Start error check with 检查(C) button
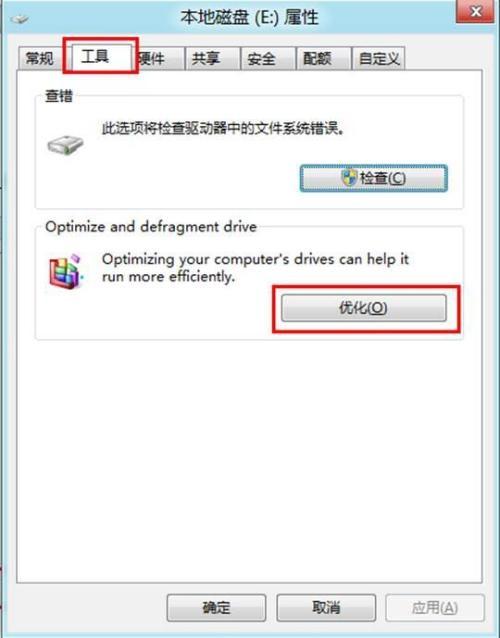 (373, 178)
